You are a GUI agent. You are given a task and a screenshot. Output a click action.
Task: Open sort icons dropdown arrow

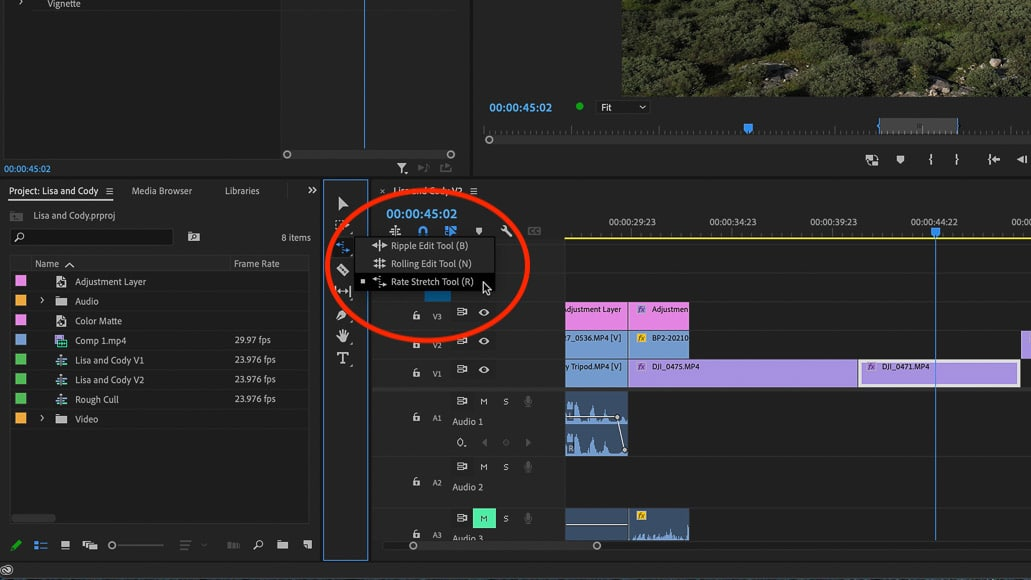pos(204,545)
